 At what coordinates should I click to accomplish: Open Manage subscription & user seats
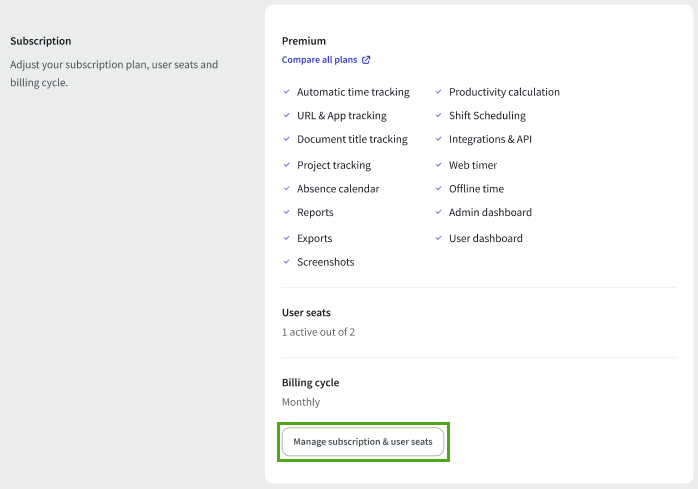coord(363,442)
